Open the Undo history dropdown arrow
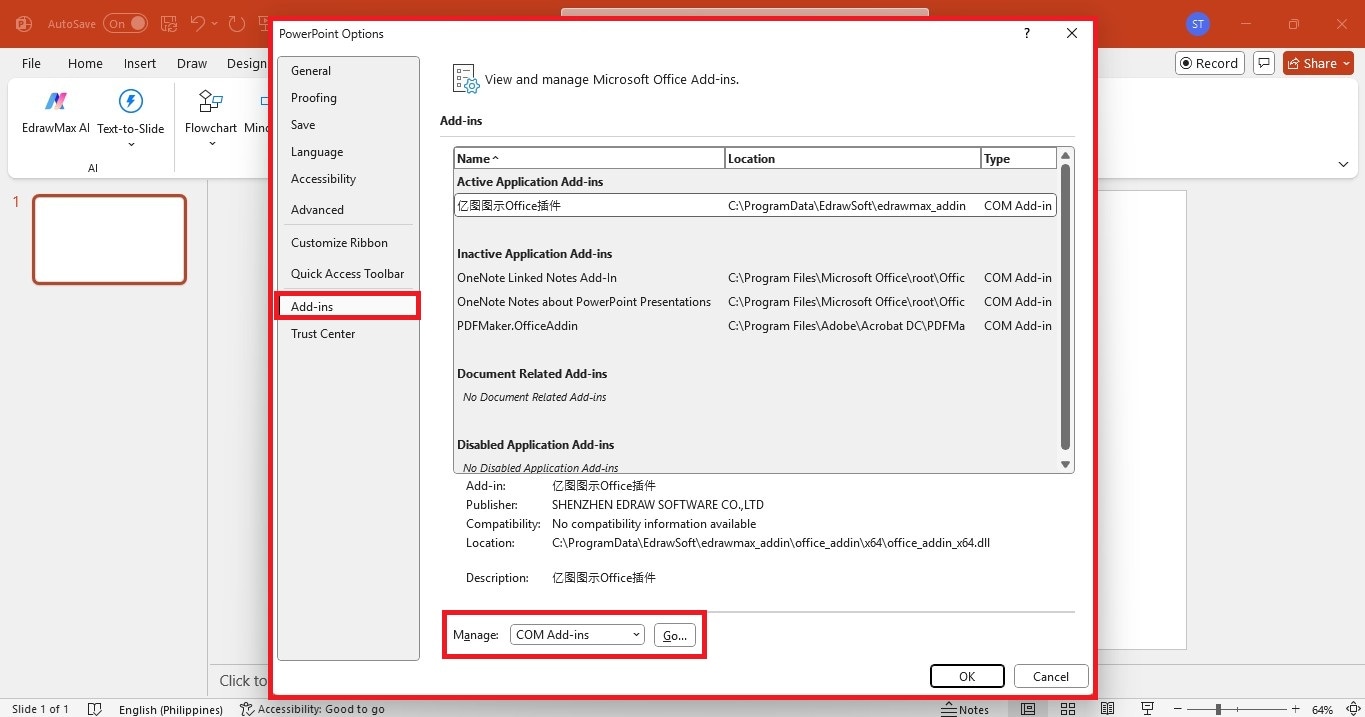 click(x=215, y=23)
